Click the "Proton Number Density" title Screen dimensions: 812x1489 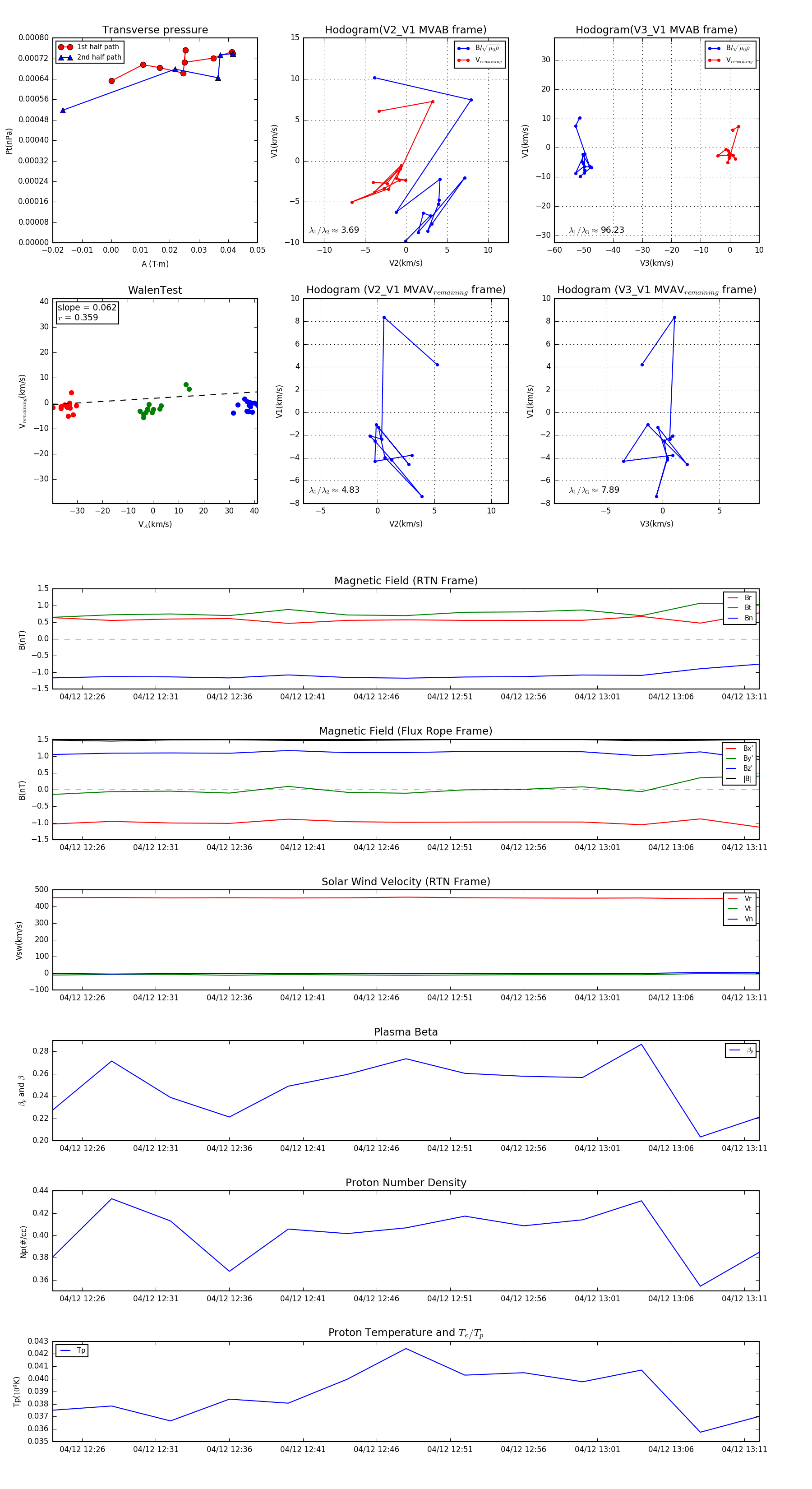point(406,1183)
